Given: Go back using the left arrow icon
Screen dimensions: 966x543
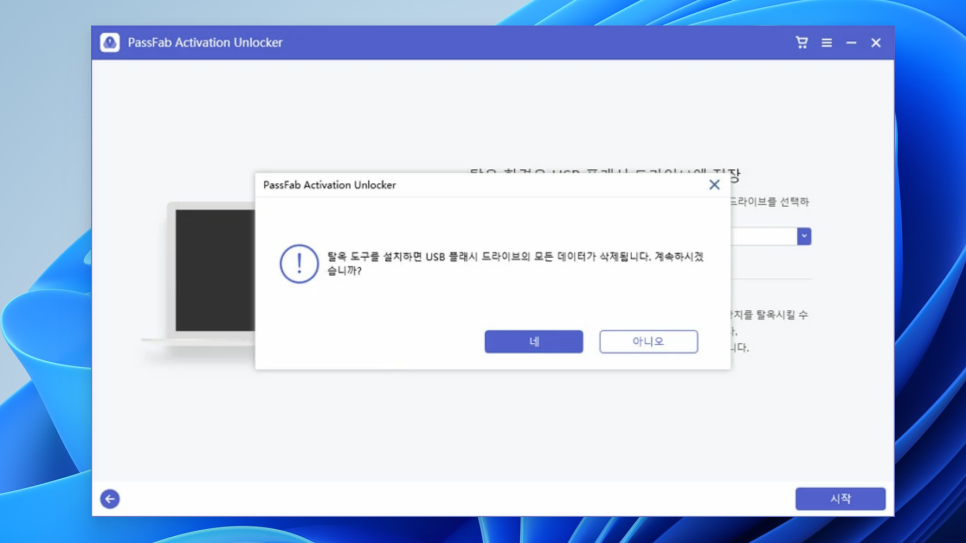Looking at the screenshot, I should coord(110,499).
